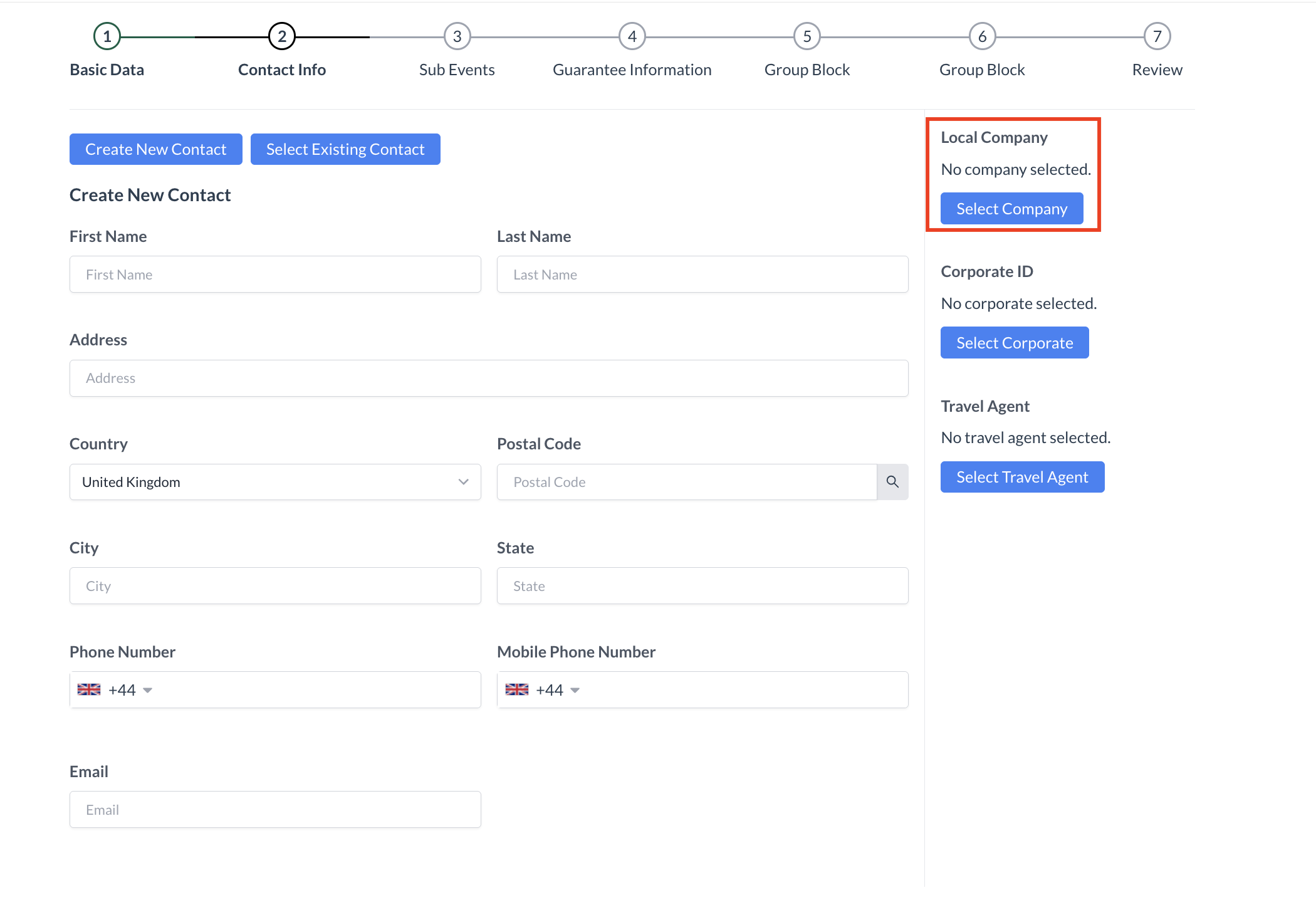Open step 4 Guarantee Information circle
Image resolution: width=1316 pixels, height=900 pixels.
632,36
